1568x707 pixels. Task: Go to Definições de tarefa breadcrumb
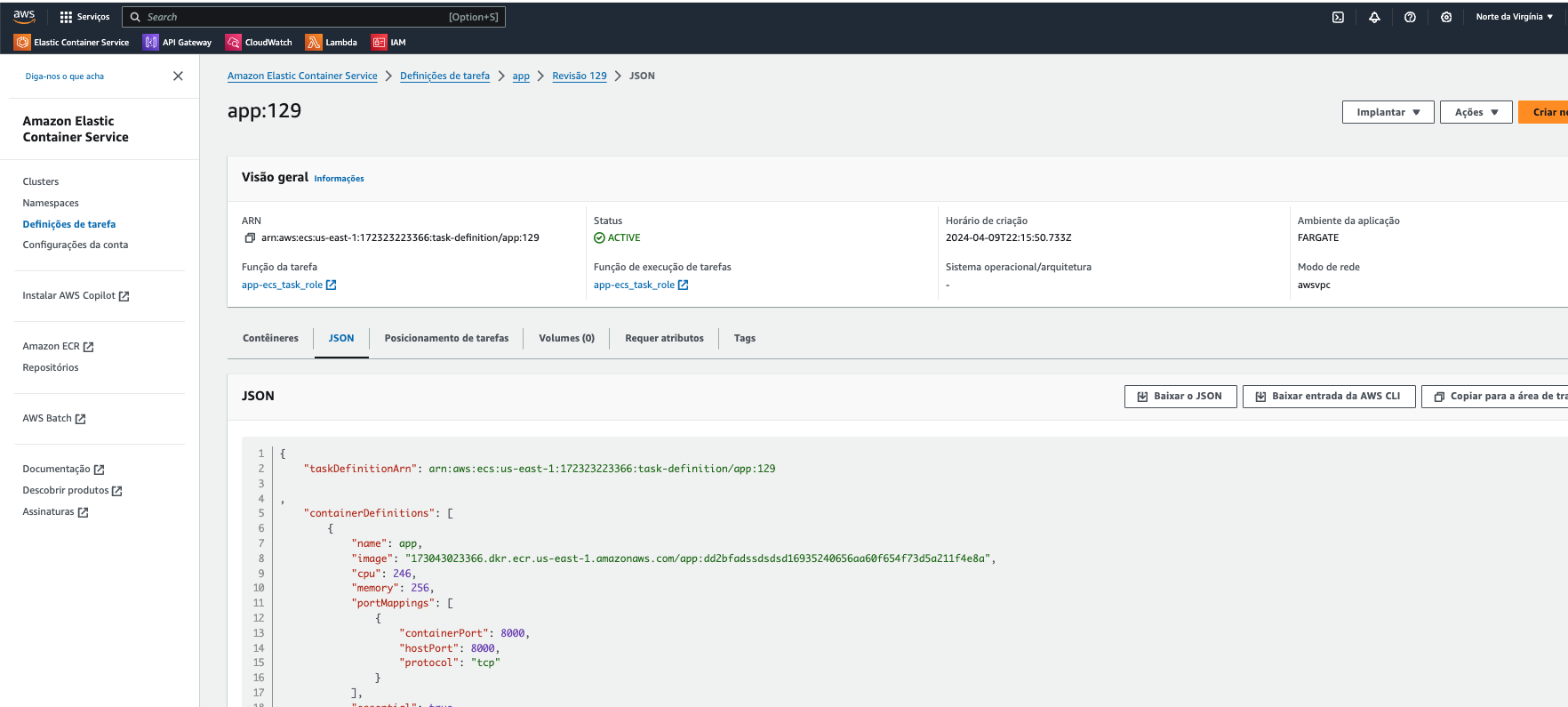click(x=444, y=76)
